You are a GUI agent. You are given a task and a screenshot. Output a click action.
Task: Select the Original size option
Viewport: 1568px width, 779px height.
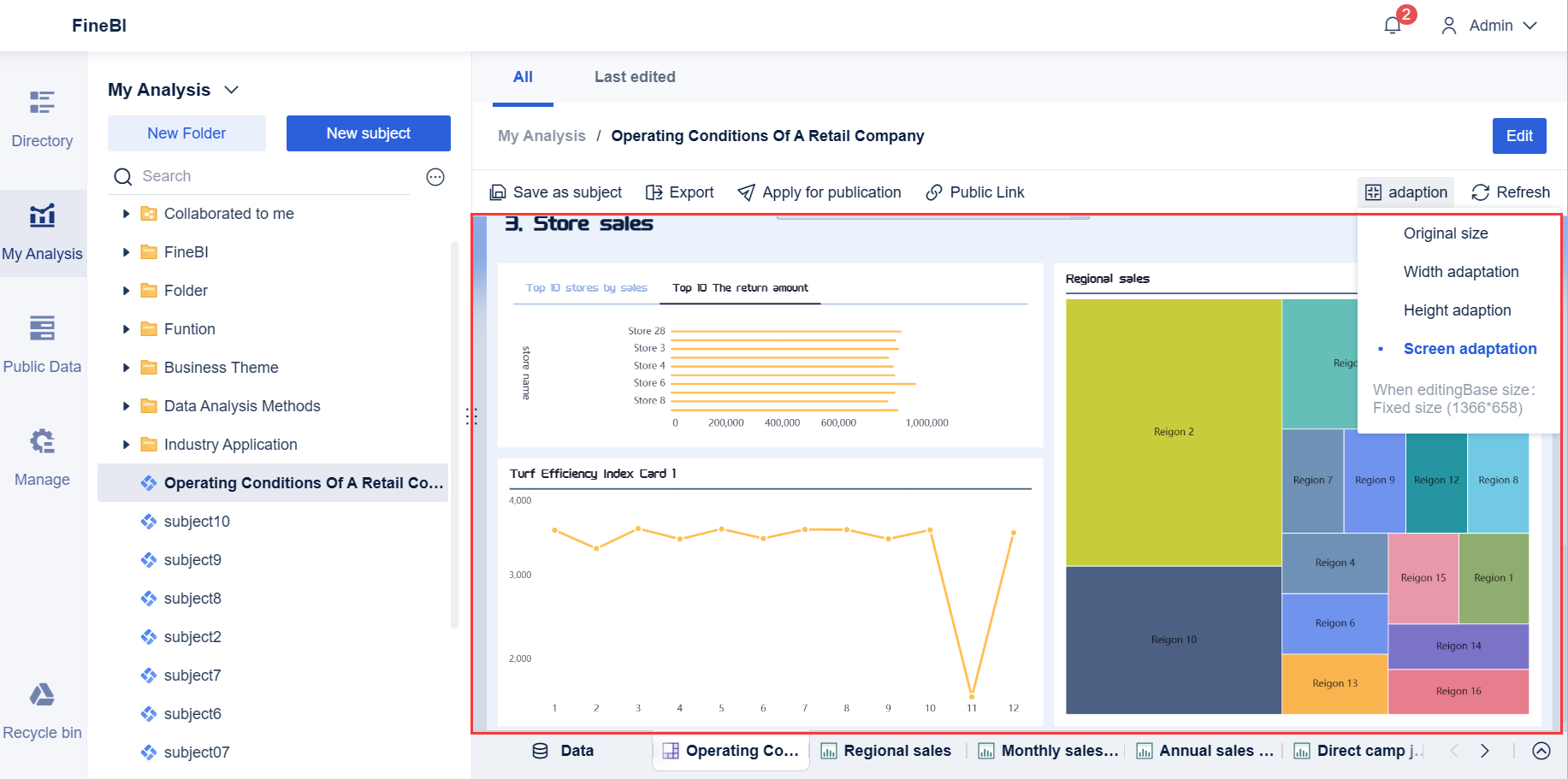1446,233
